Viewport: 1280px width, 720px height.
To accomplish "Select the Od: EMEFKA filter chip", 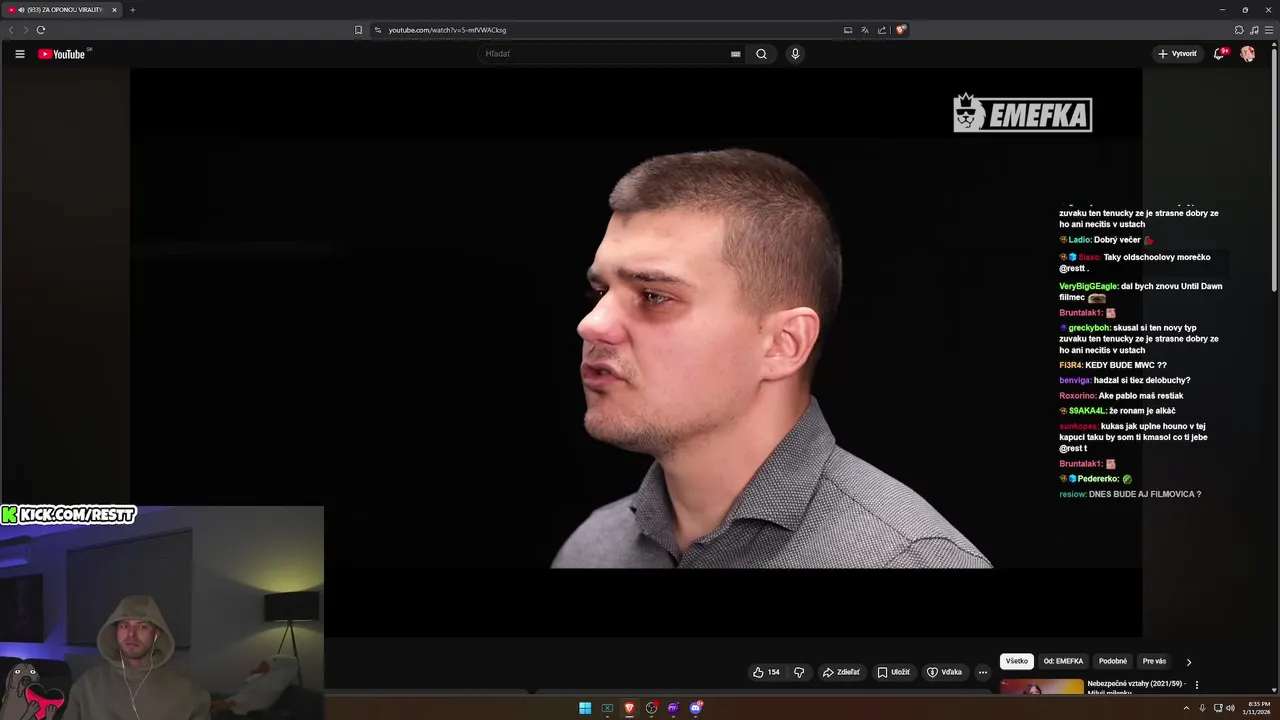I will tap(1063, 661).
